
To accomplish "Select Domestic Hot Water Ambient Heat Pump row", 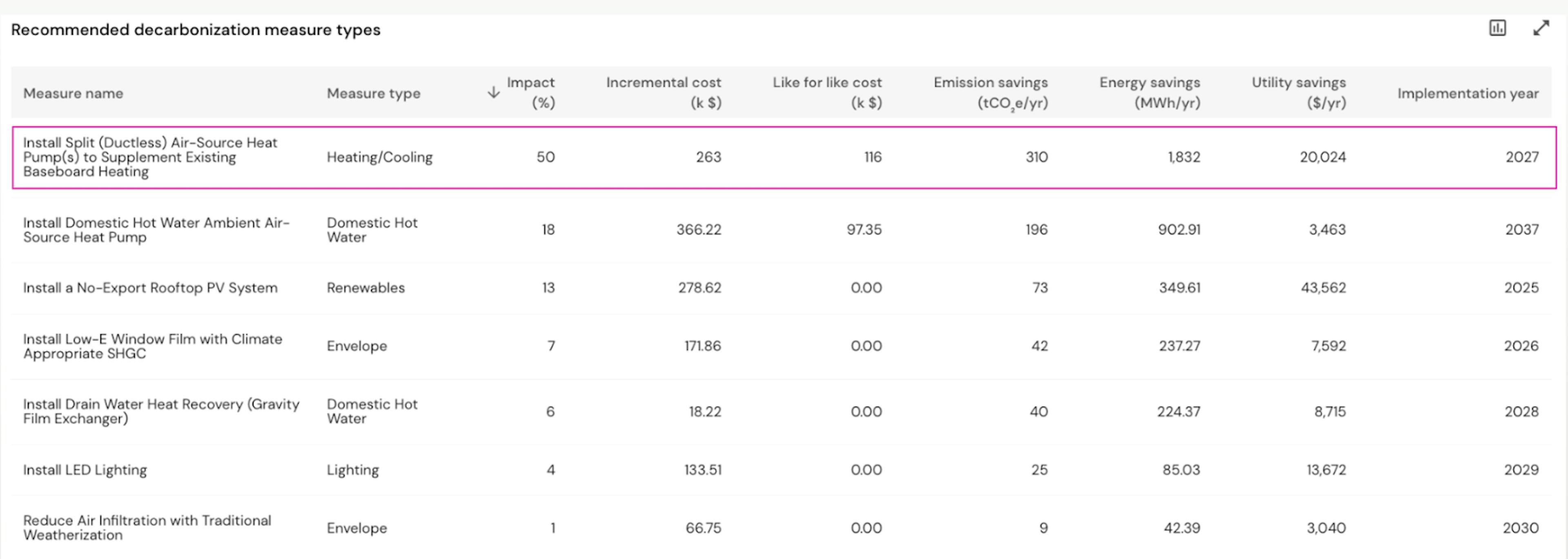I will coord(156,230).
